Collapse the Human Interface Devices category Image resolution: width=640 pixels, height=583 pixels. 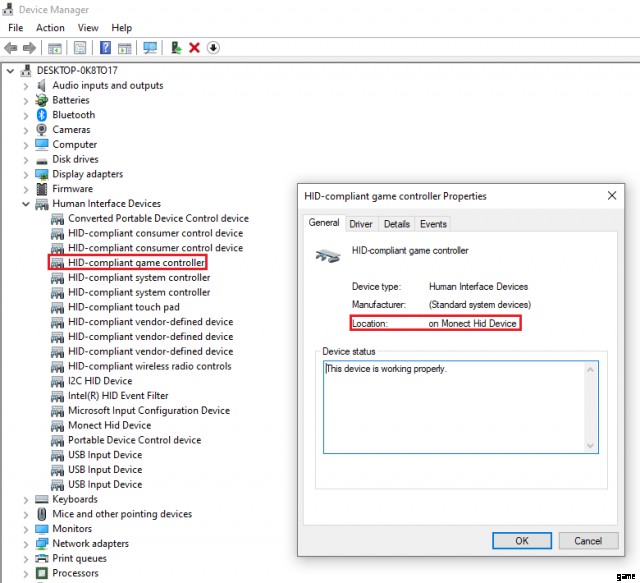26,204
